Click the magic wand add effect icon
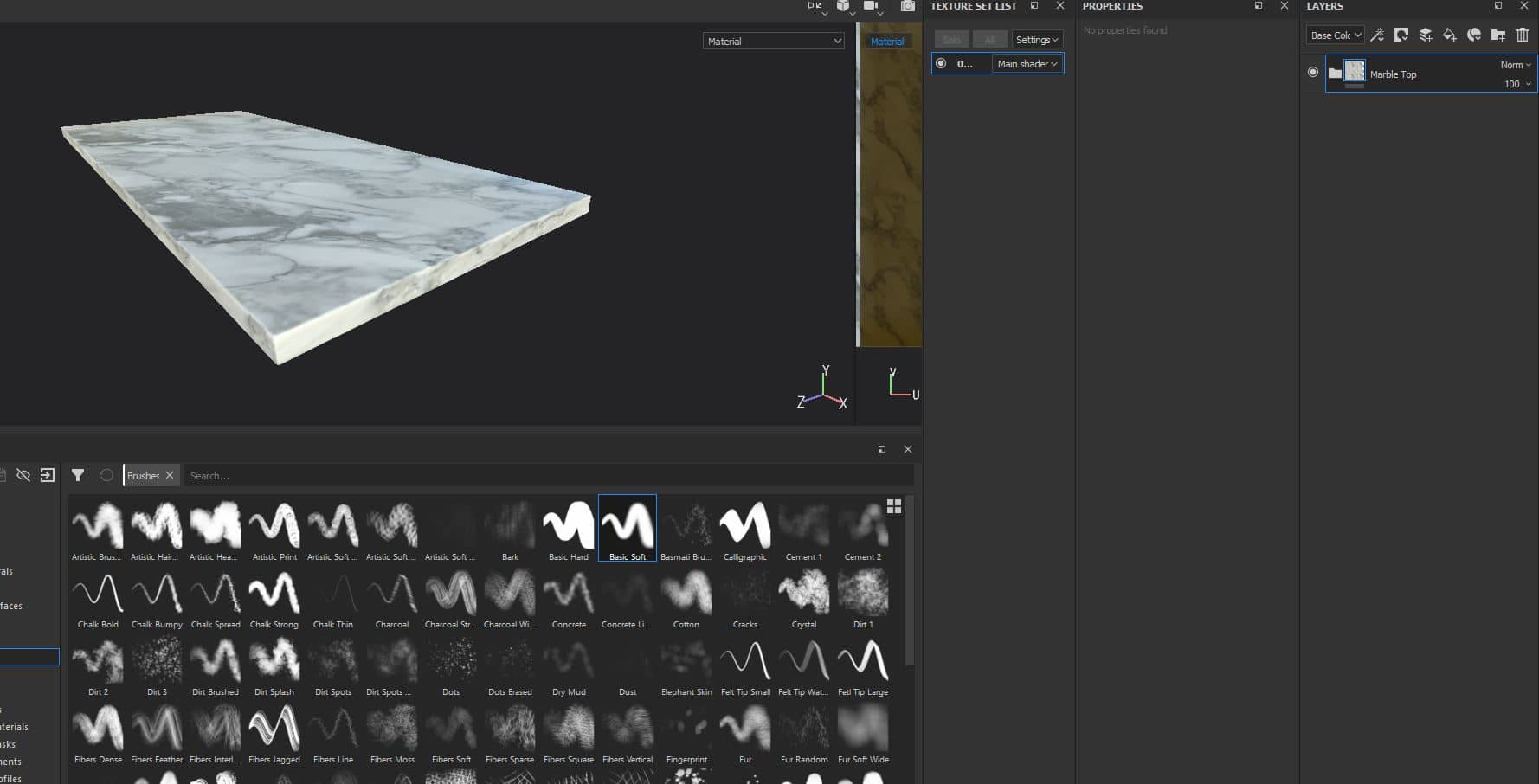 (1377, 35)
